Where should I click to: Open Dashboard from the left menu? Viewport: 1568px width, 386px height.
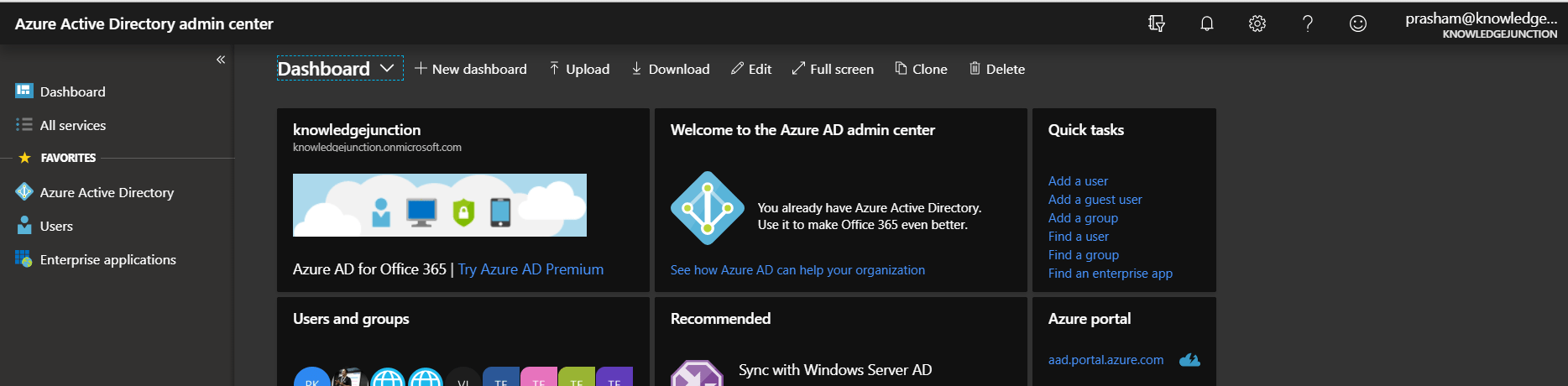(73, 91)
